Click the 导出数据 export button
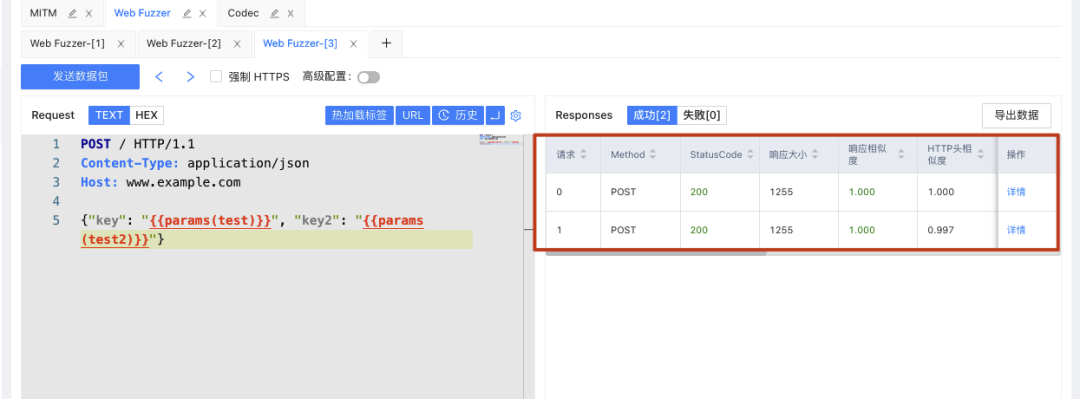 coord(1016,115)
